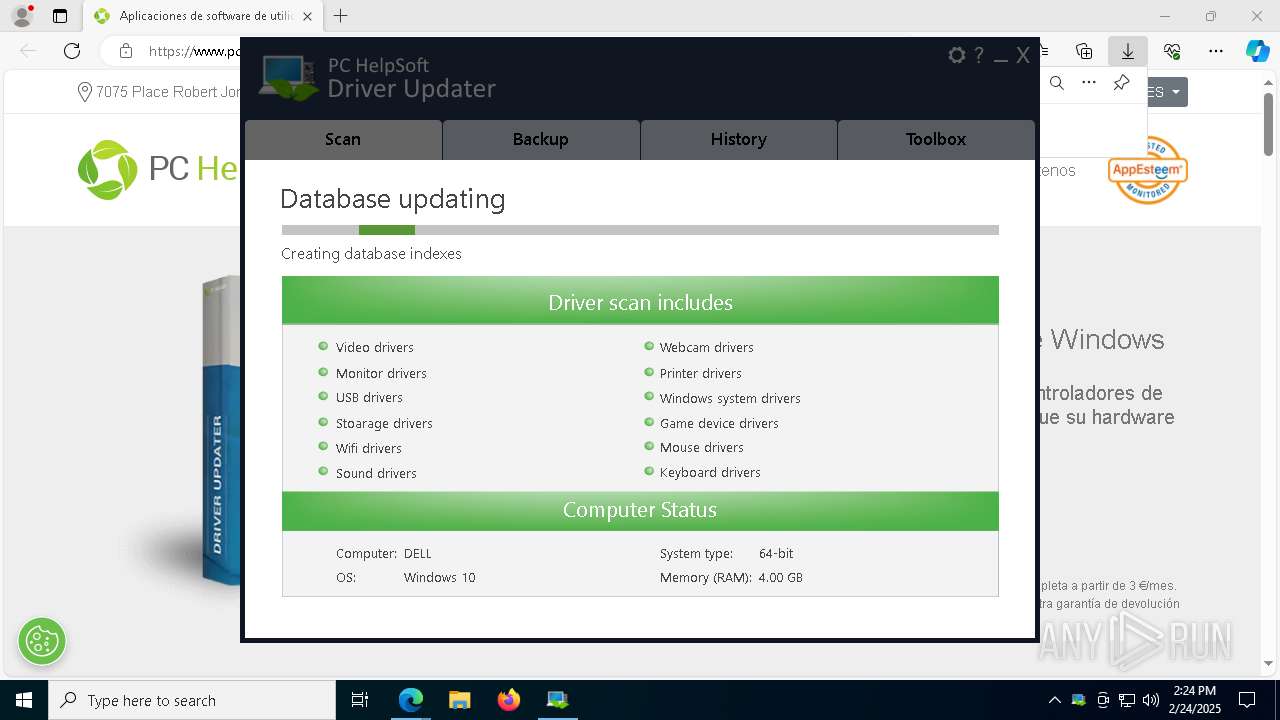Open more options in downloads flyout
The width and height of the screenshot is (1280, 720).
pyautogui.click(x=1089, y=83)
